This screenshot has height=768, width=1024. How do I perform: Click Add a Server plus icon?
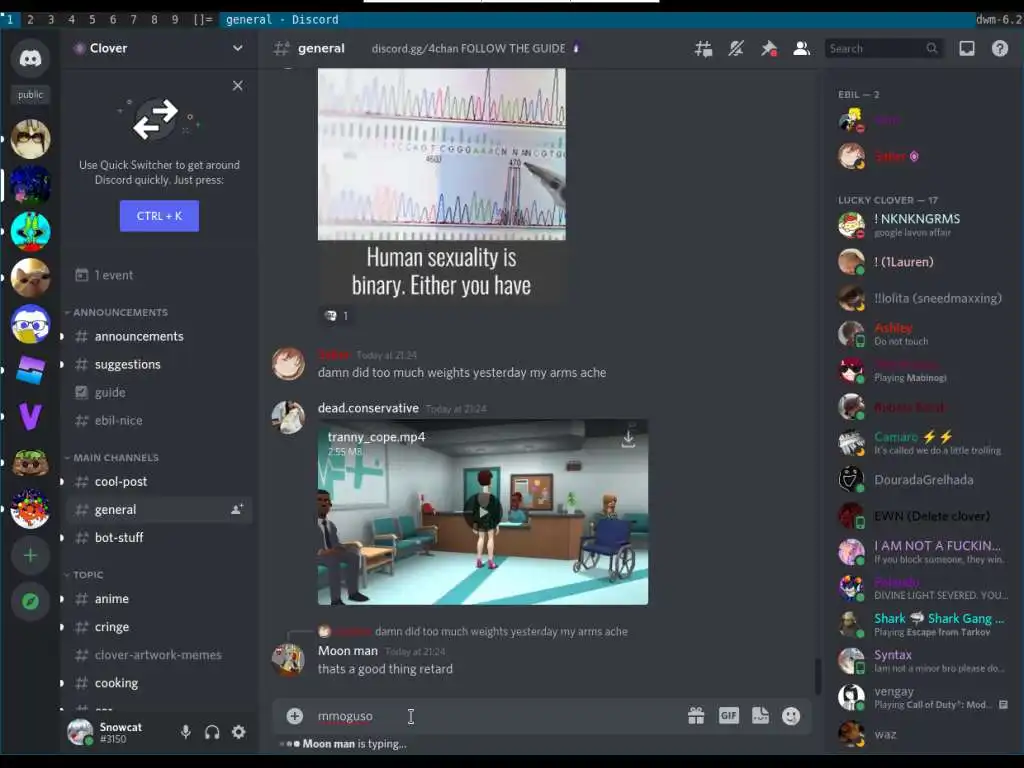[30, 555]
